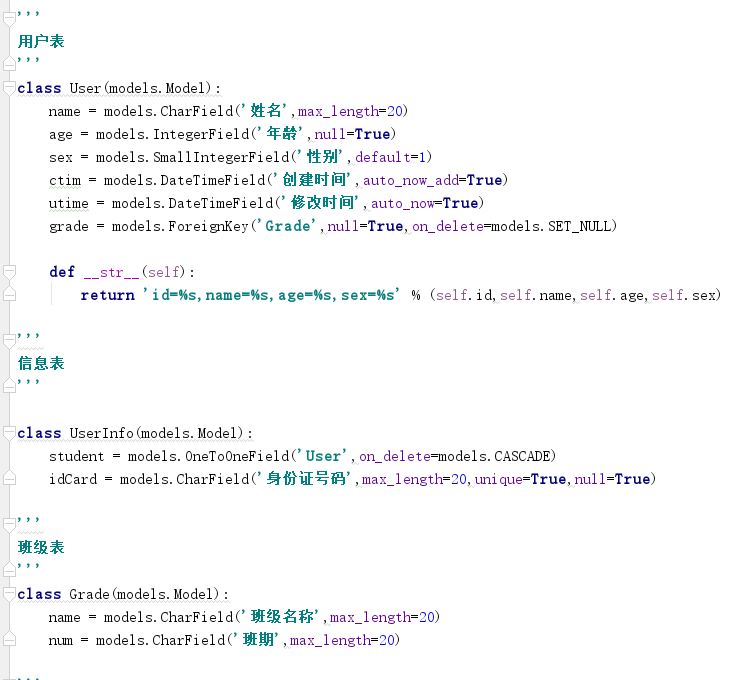
Task: Fold docstring opening quotes above 信息表
Action: (x=9, y=341)
